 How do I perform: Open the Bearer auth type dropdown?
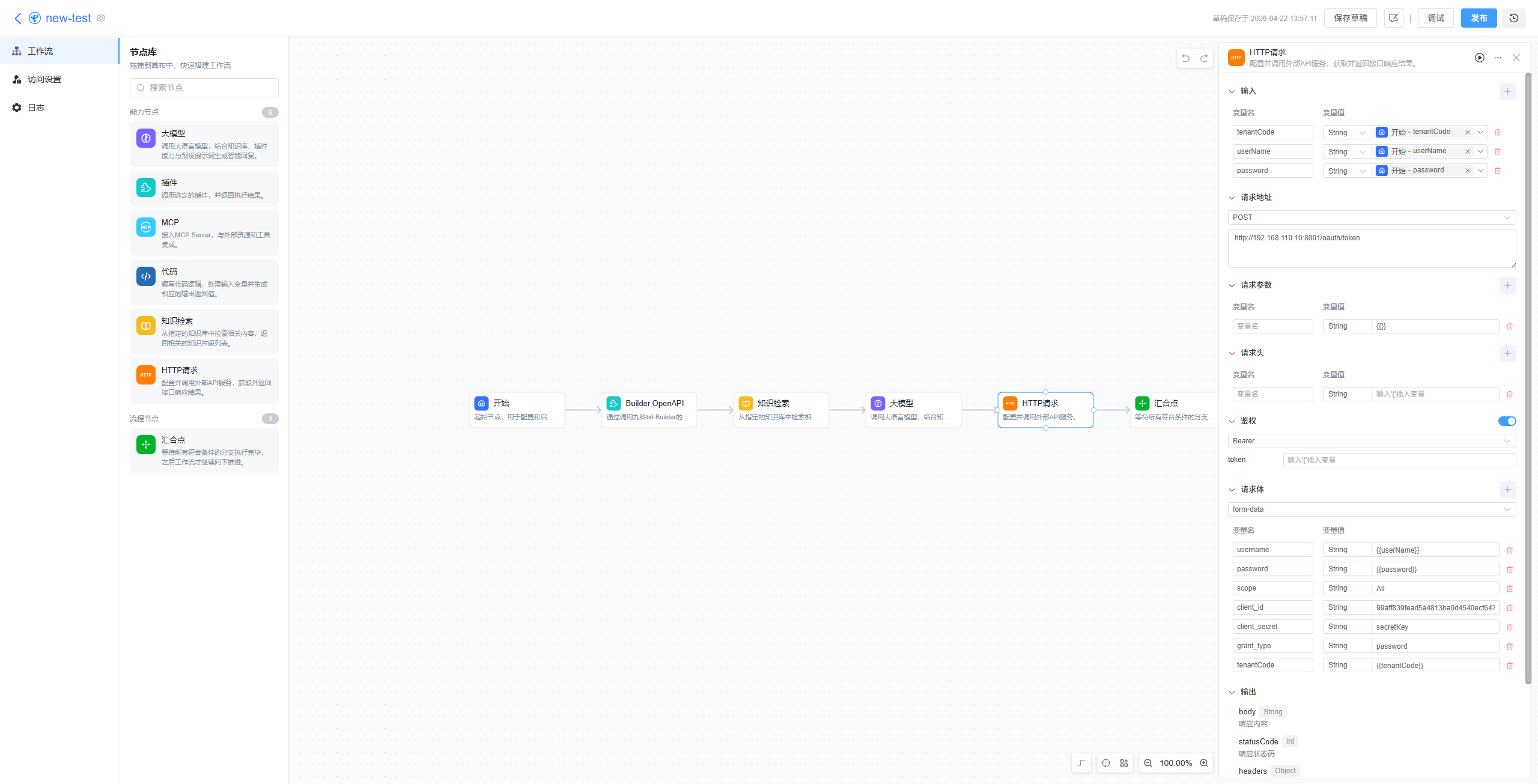pos(1372,441)
